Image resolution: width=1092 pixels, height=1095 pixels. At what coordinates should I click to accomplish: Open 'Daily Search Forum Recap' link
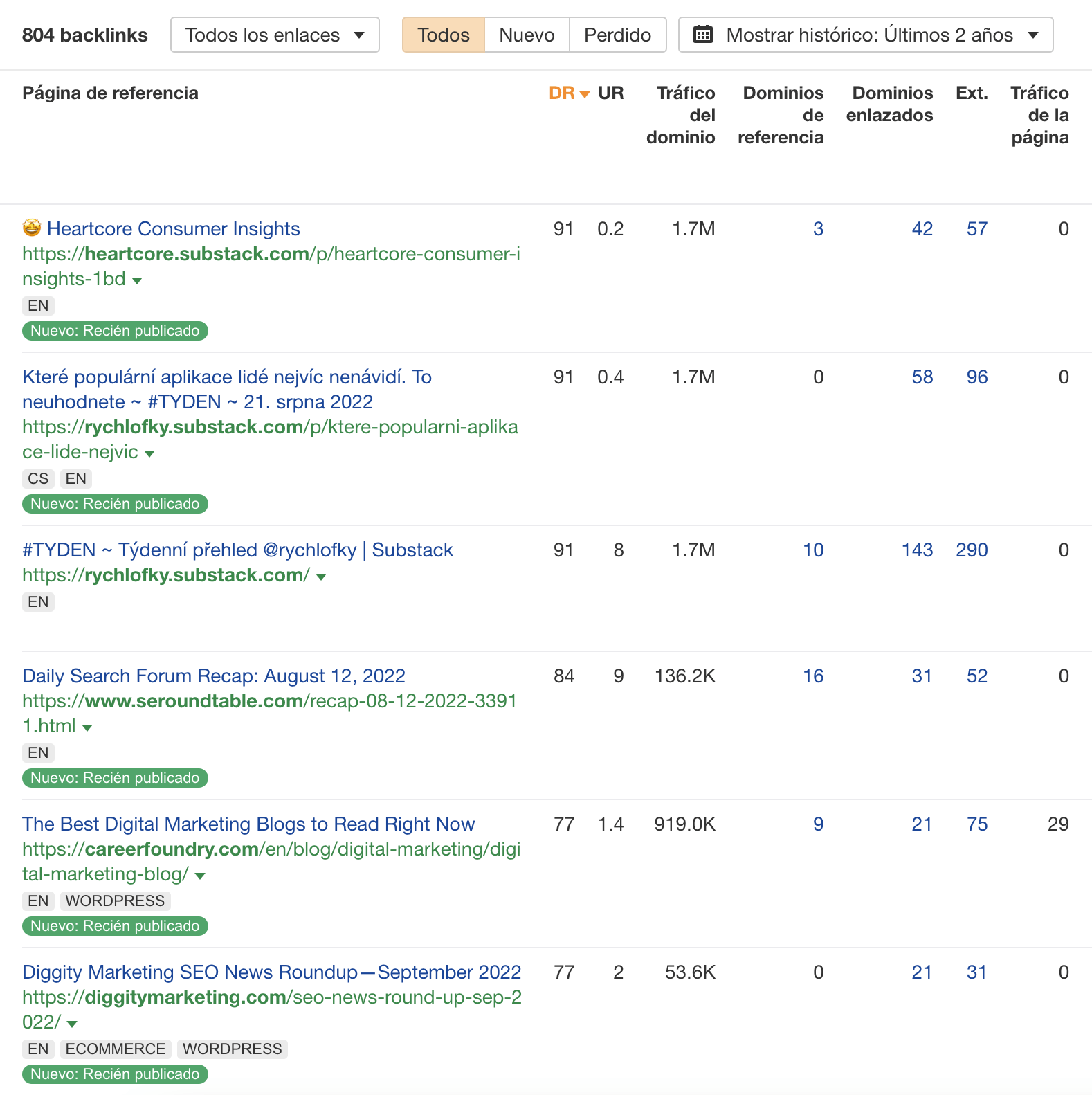click(213, 676)
